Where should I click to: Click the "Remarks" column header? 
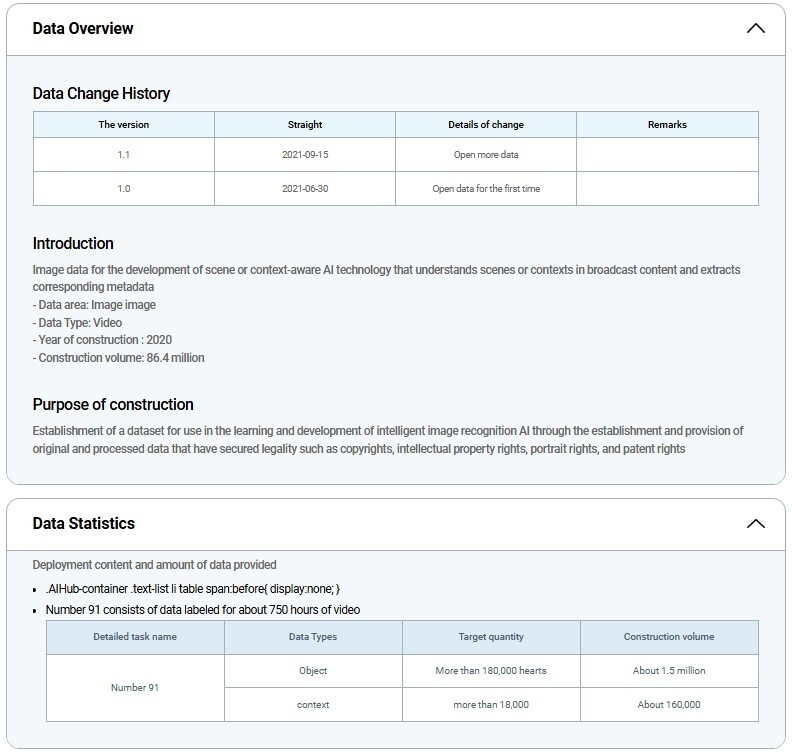[667, 125]
